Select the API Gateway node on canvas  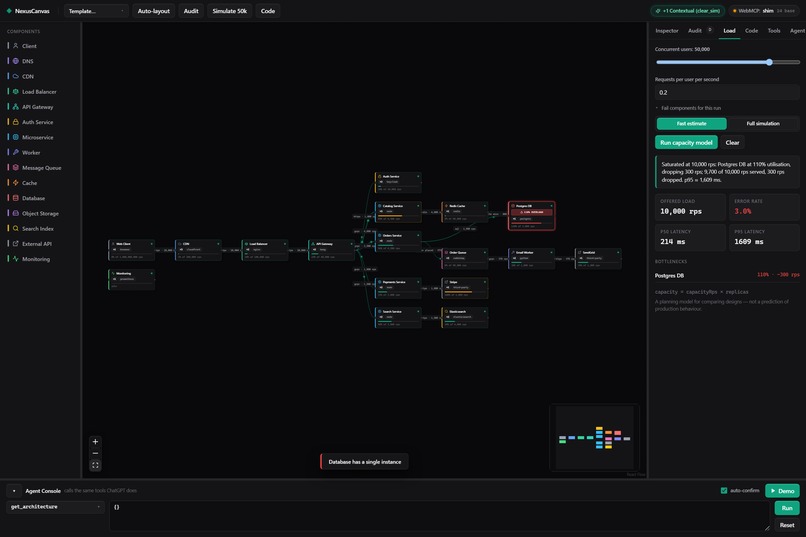332,250
